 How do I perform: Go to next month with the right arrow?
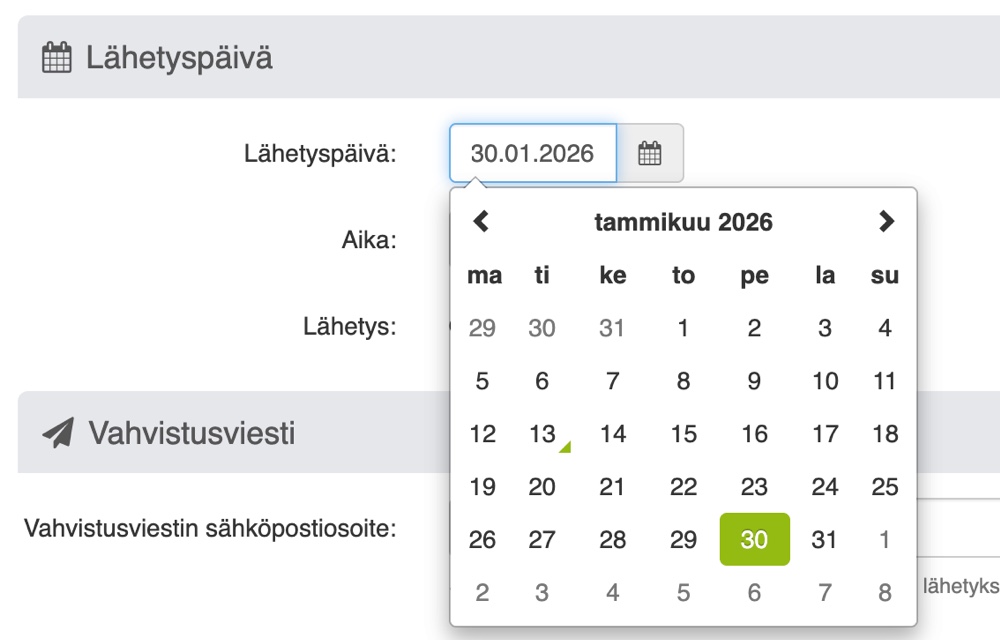[886, 222]
